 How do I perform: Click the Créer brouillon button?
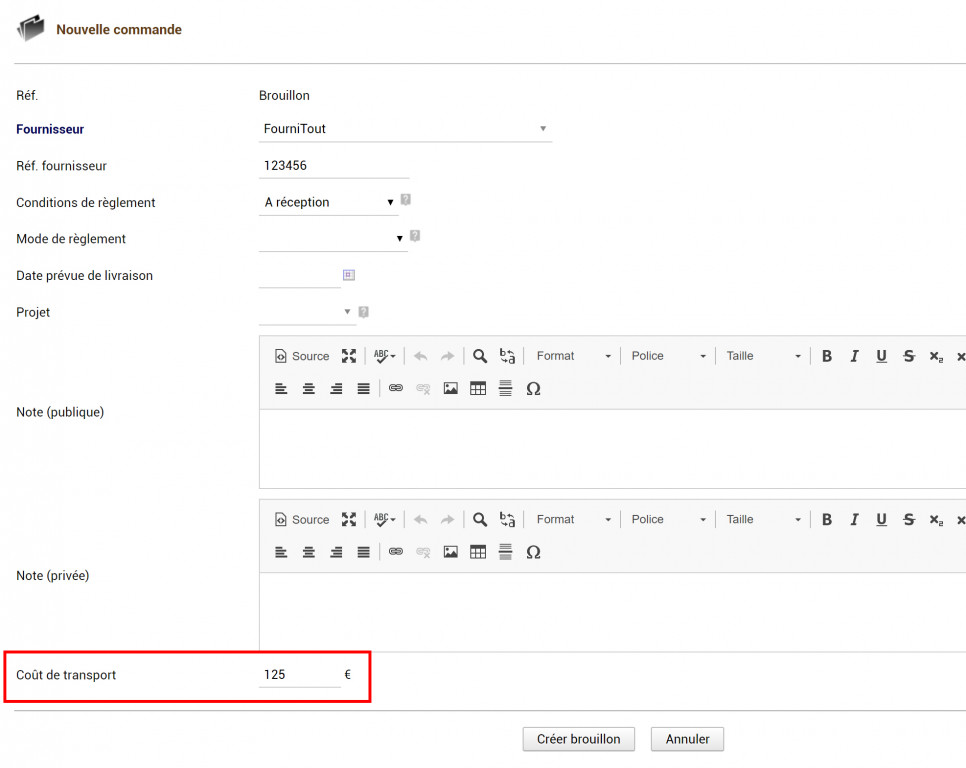pos(578,739)
